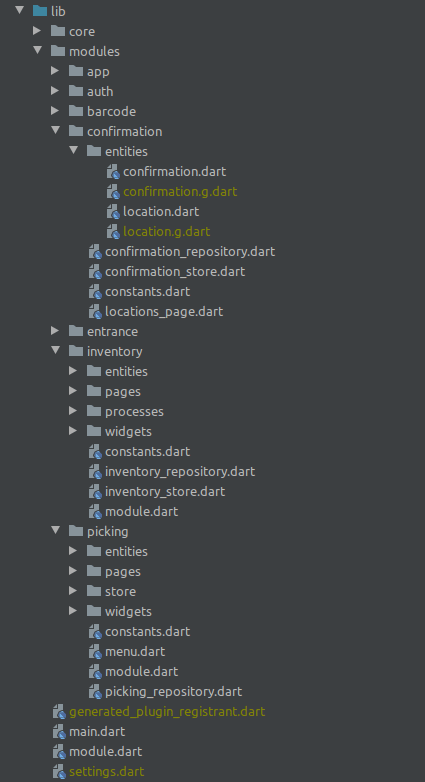Select constants.dart under the inventory folder
The width and height of the screenshot is (425, 782).
point(148,451)
